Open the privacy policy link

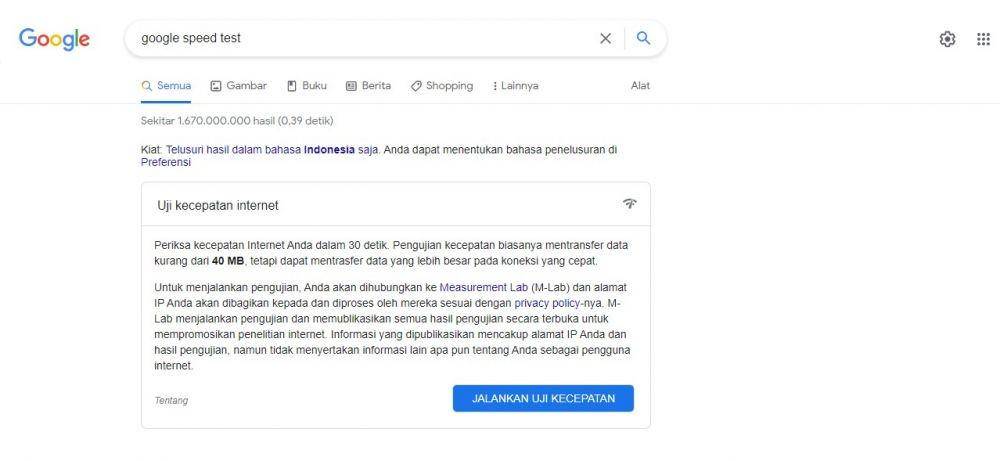pos(547,303)
